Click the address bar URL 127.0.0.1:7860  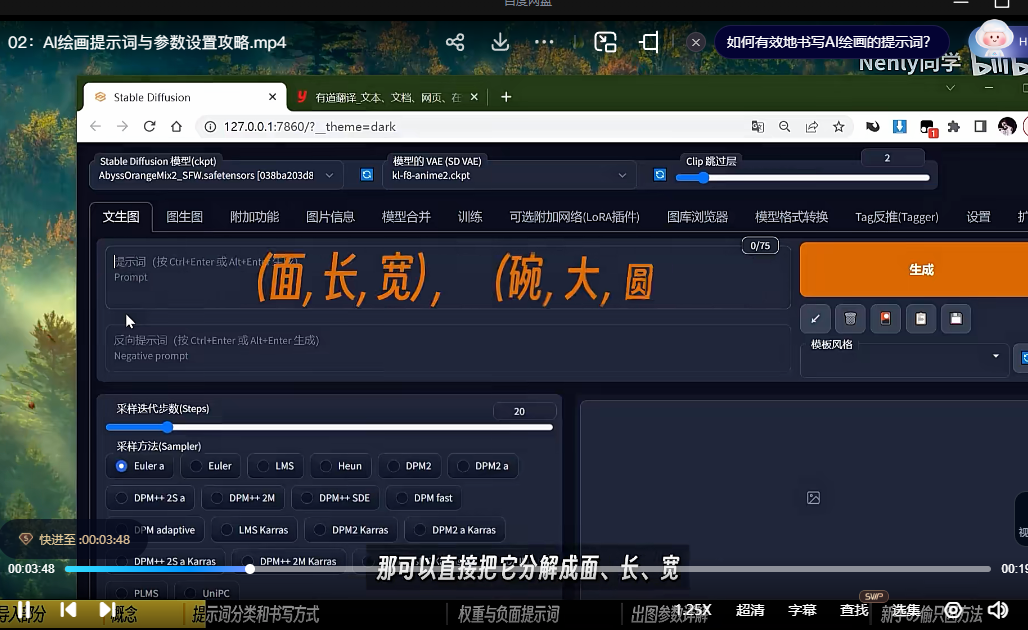309,127
